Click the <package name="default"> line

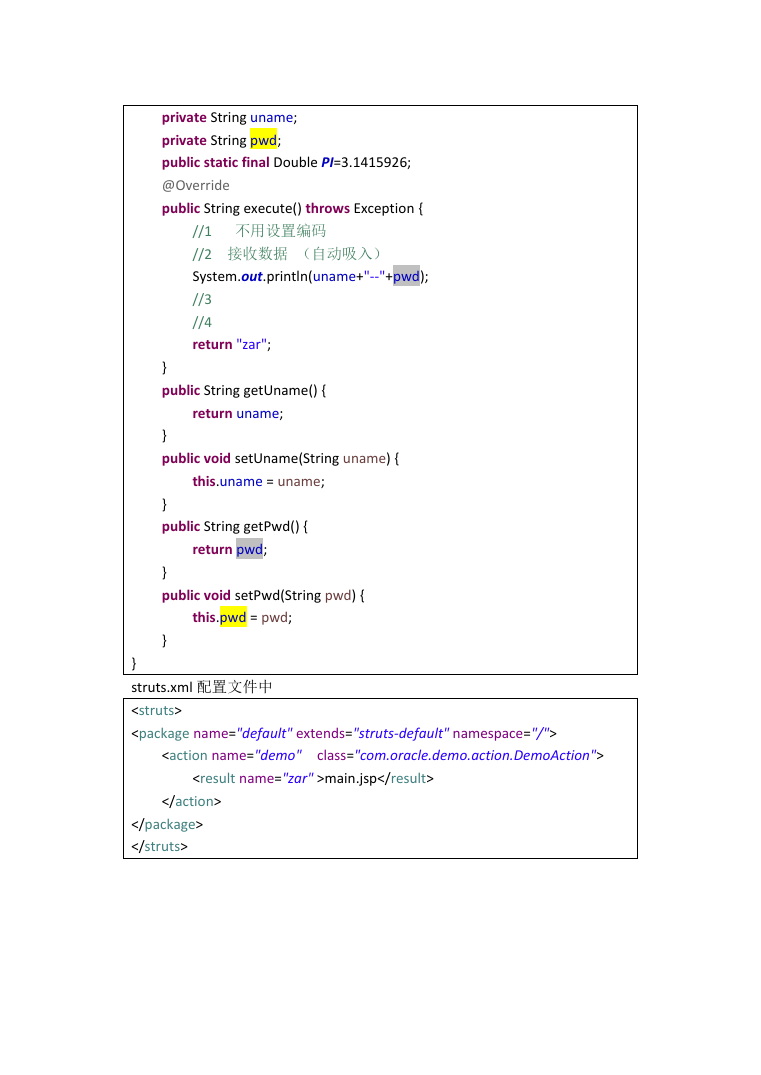[344, 734]
